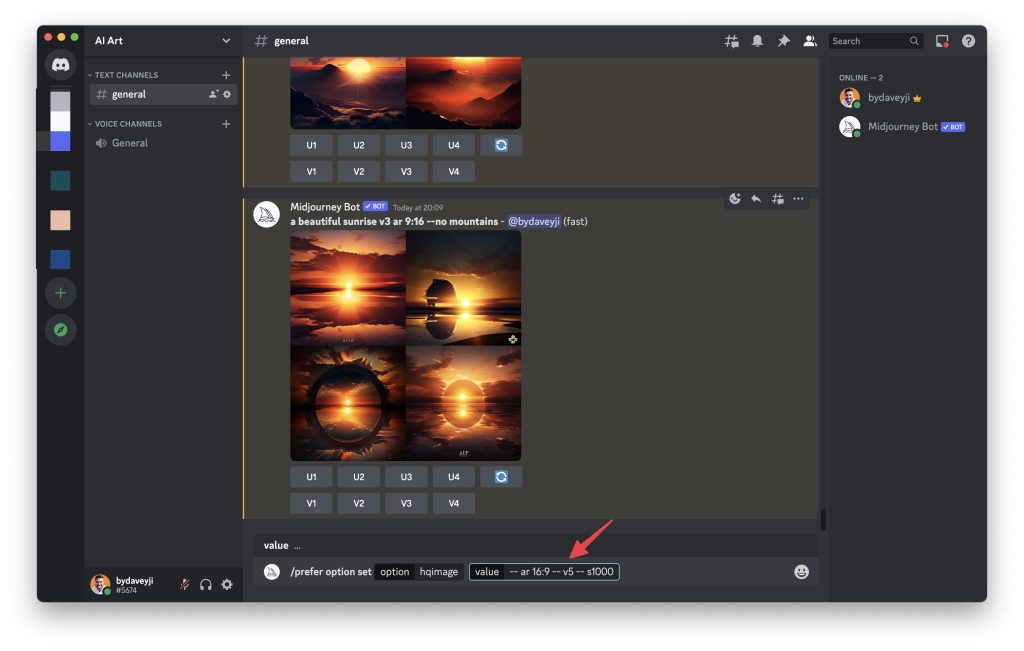Make variation V3 in lower grid
This screenshot has height=651, width=1024.
(406, 503)
